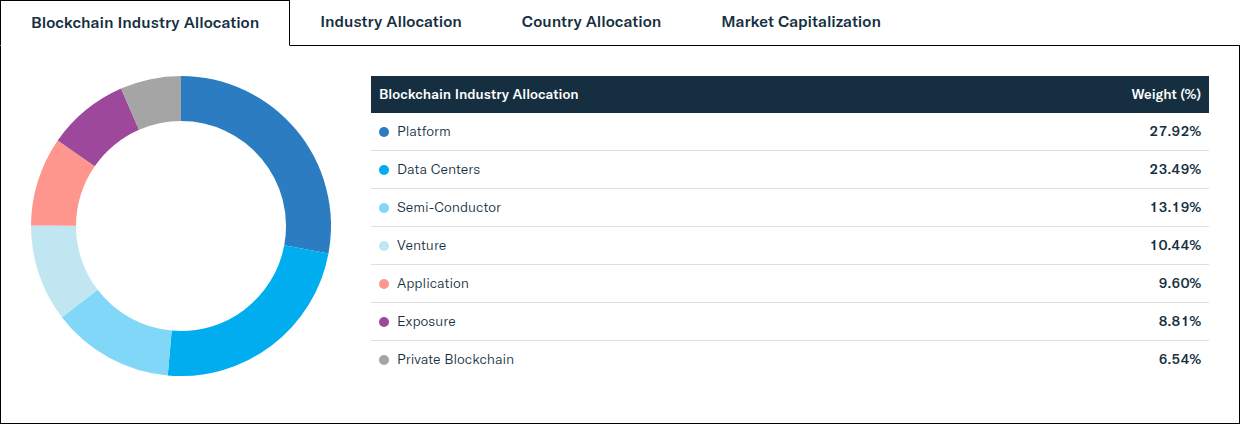Click the Blockchain Industry Allocation tab

(145, 23)
